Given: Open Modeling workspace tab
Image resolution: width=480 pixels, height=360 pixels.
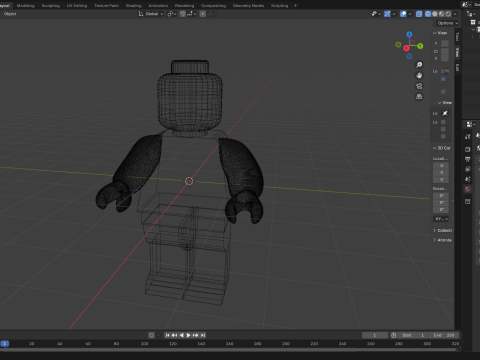Looking at the screenshot, I should coord(25,5).
